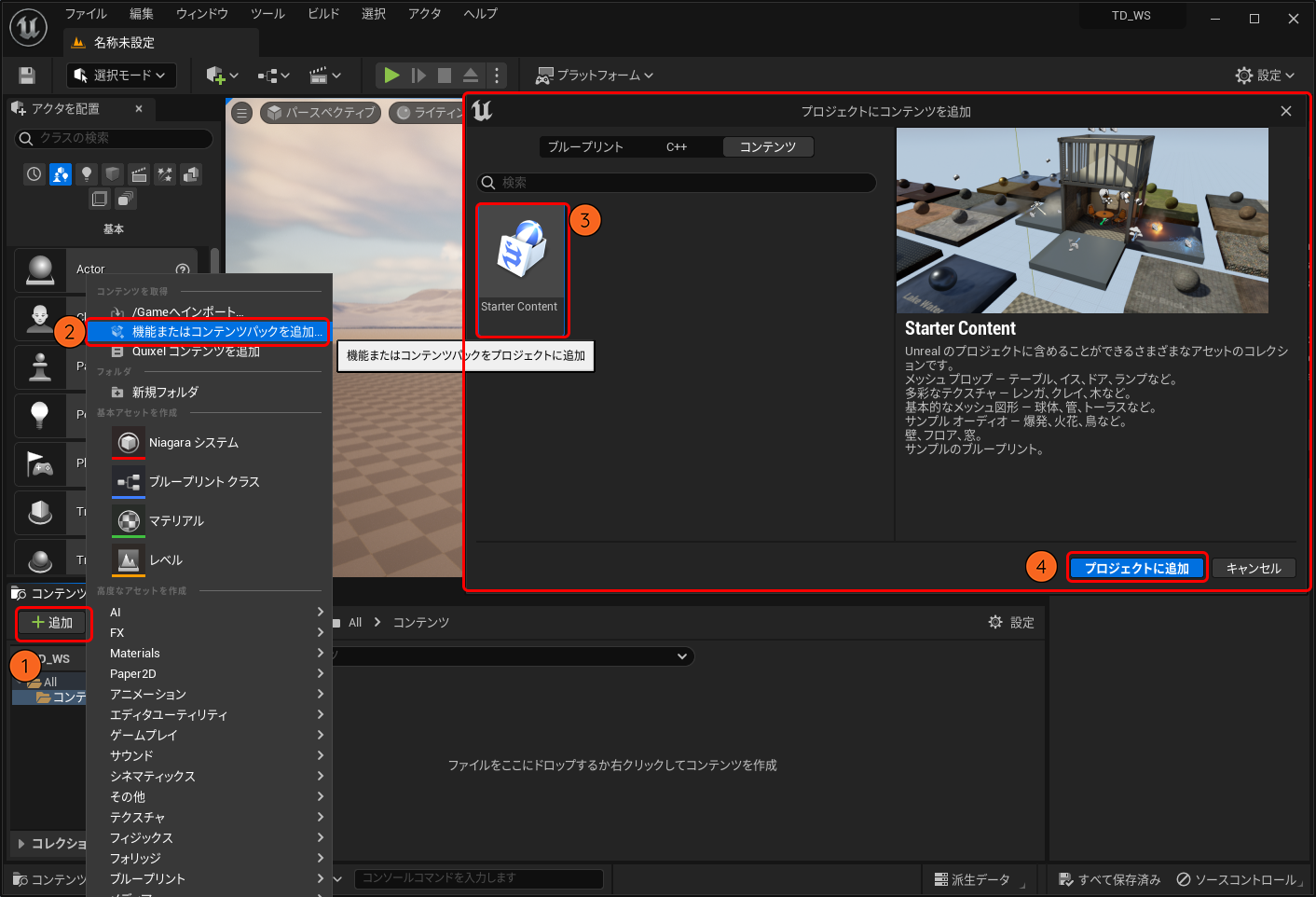Click the プロジェクトに追加 button
The height and width of the screenshot is (897, 1316).
pyautogui.click(x=1136, y=568)
